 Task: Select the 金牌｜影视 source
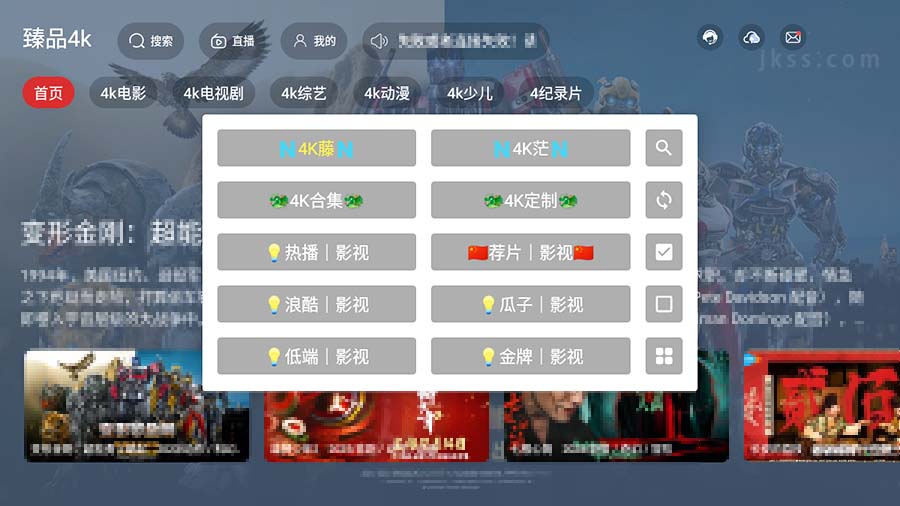pyautogui.click(x=530, y=356)
